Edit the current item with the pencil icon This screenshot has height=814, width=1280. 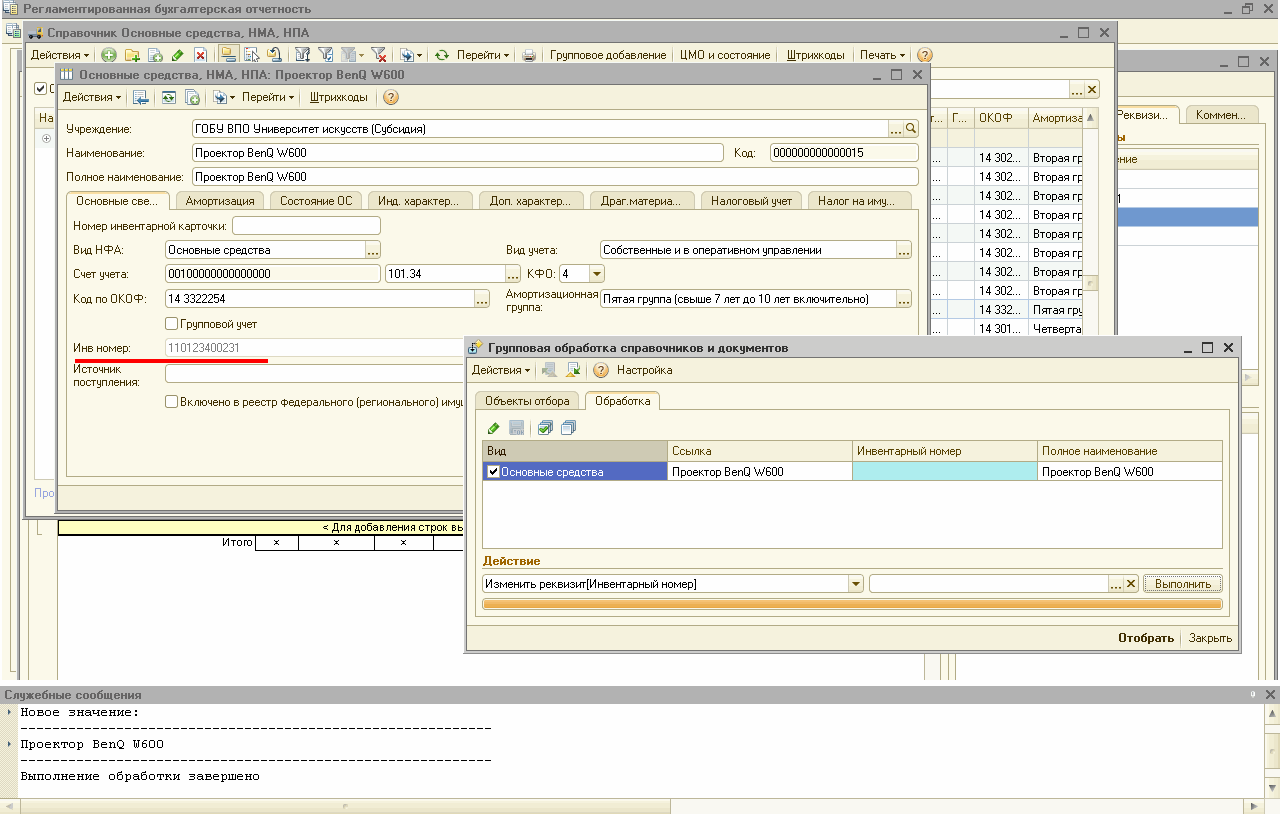point(177,55)
